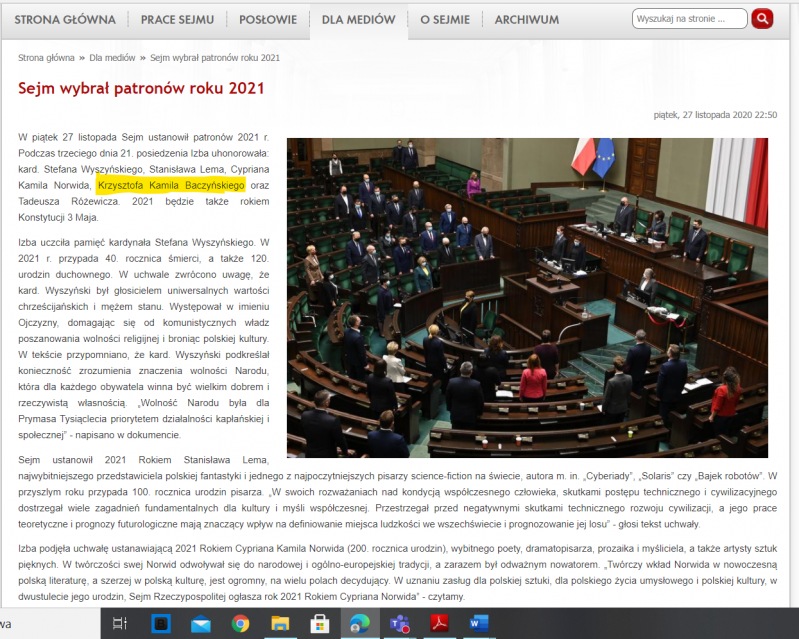Follow the 'Dla mediów' breadcrumb link
Viewport: 799px width, 639px height.
(x=112, y=58)
